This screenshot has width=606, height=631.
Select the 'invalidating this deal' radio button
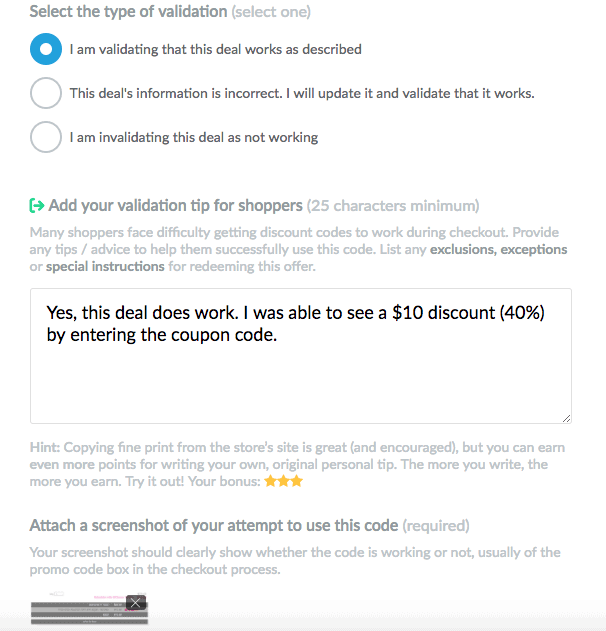pos(46,137)
